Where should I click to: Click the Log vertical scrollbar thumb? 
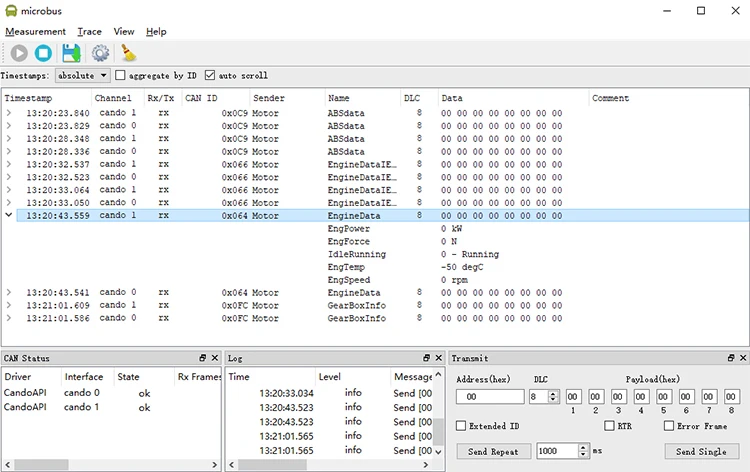438,432
